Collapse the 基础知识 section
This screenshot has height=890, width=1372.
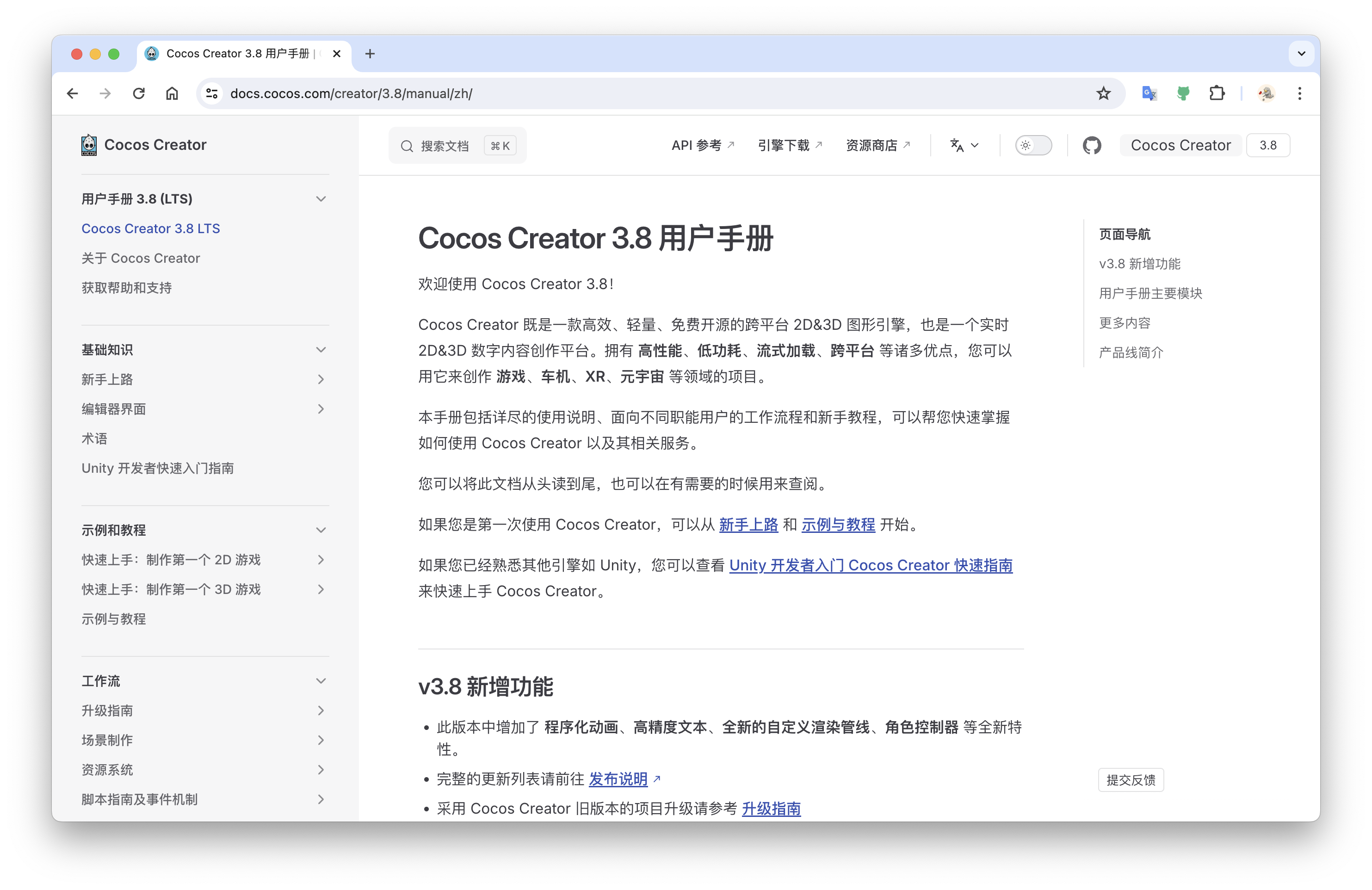click(321, 350)
